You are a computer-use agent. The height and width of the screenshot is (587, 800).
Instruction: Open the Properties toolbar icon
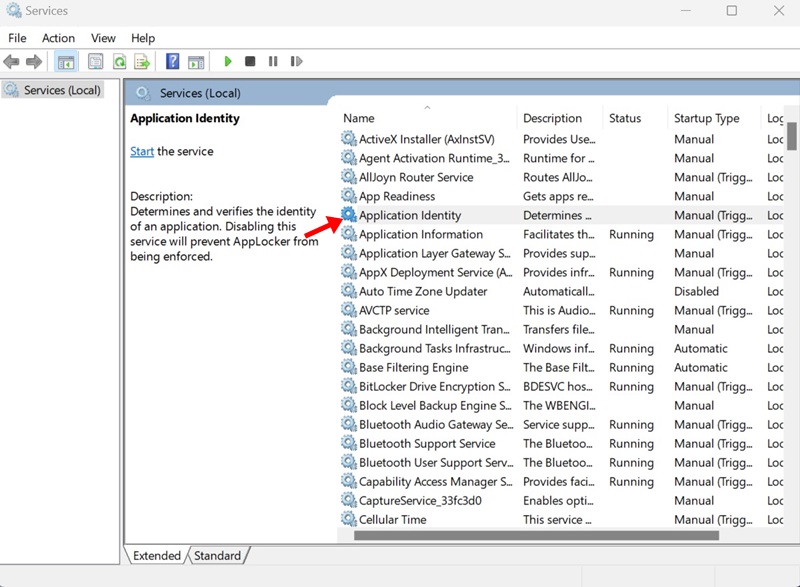point(95,62)
